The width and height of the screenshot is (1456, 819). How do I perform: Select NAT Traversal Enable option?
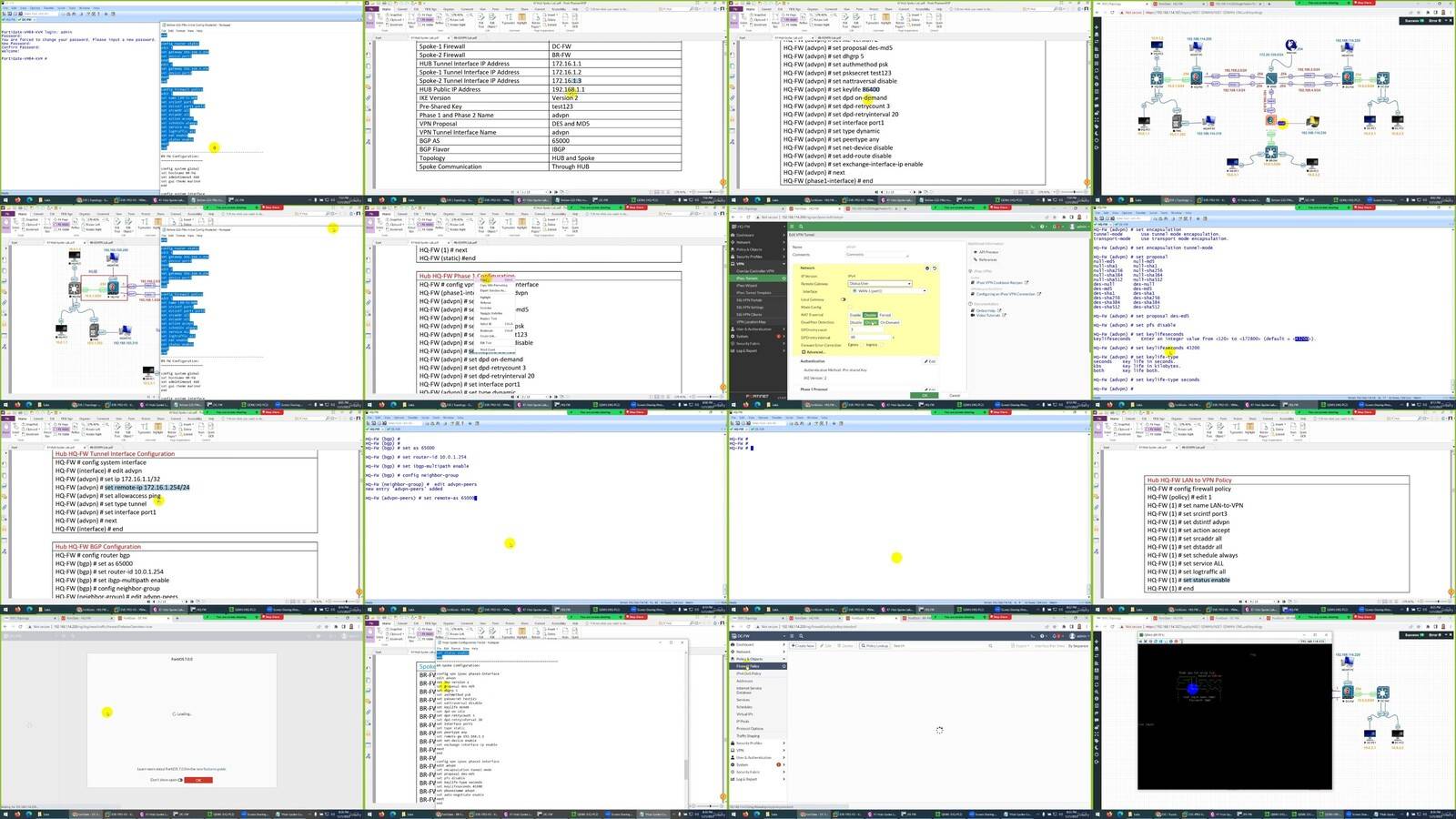coord(854,315)
